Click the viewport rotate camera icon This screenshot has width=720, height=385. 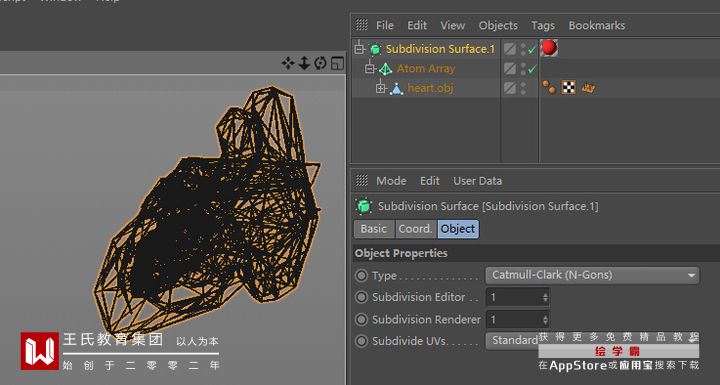[321, 63]
